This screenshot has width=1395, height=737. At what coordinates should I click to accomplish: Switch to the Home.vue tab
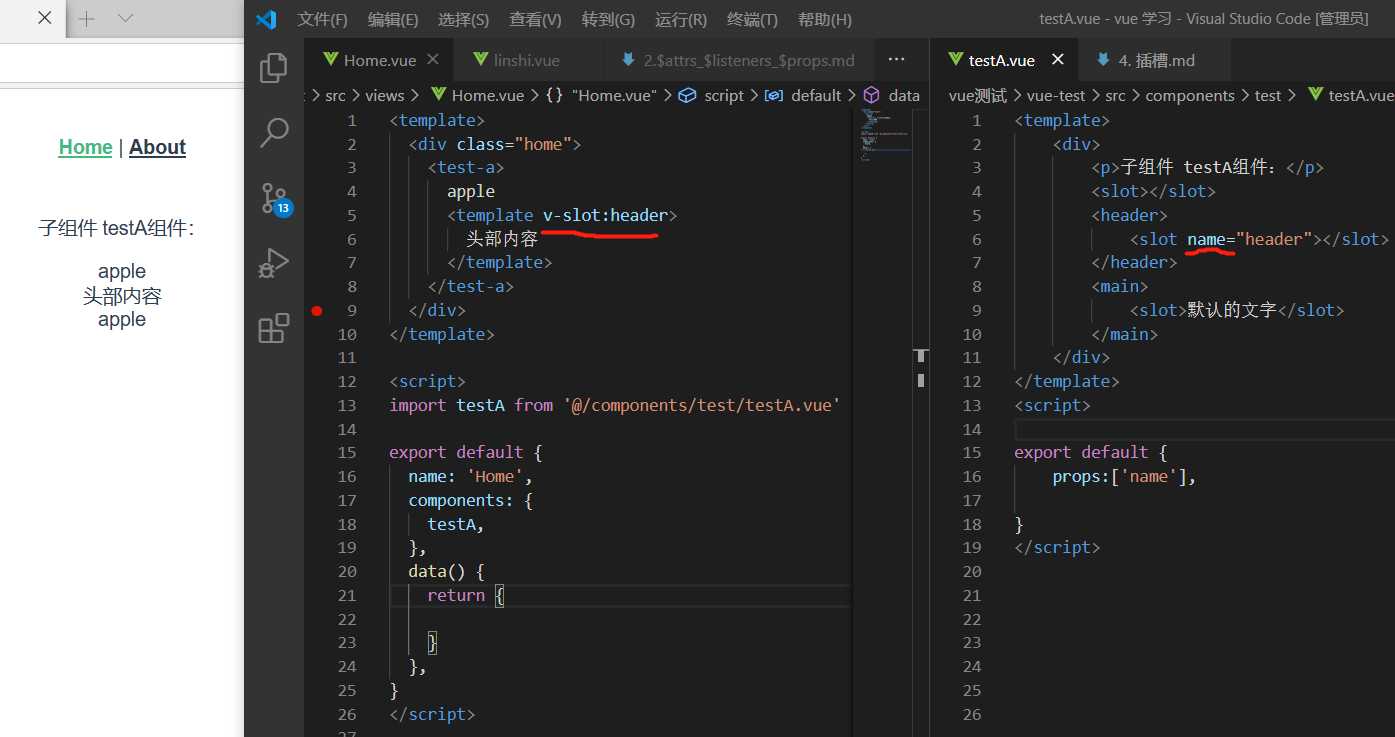(380, 60)
